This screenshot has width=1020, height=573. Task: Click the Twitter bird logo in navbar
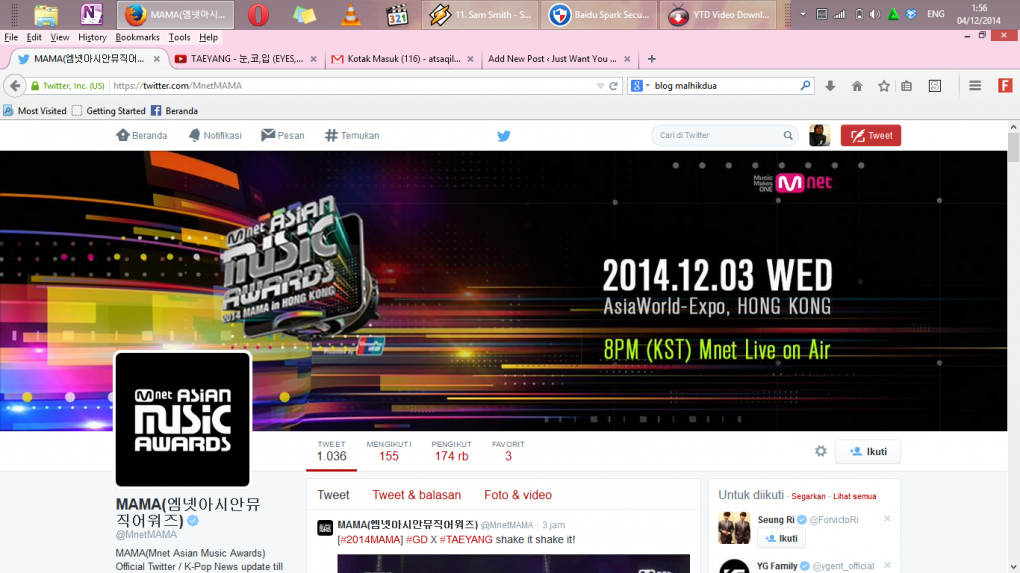tap(504, 136)
